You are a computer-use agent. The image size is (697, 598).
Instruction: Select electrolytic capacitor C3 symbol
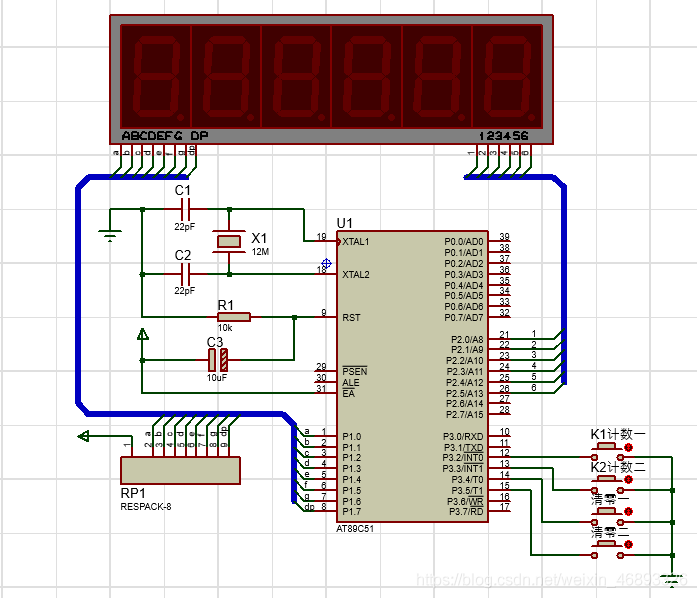tap(218, 360)
